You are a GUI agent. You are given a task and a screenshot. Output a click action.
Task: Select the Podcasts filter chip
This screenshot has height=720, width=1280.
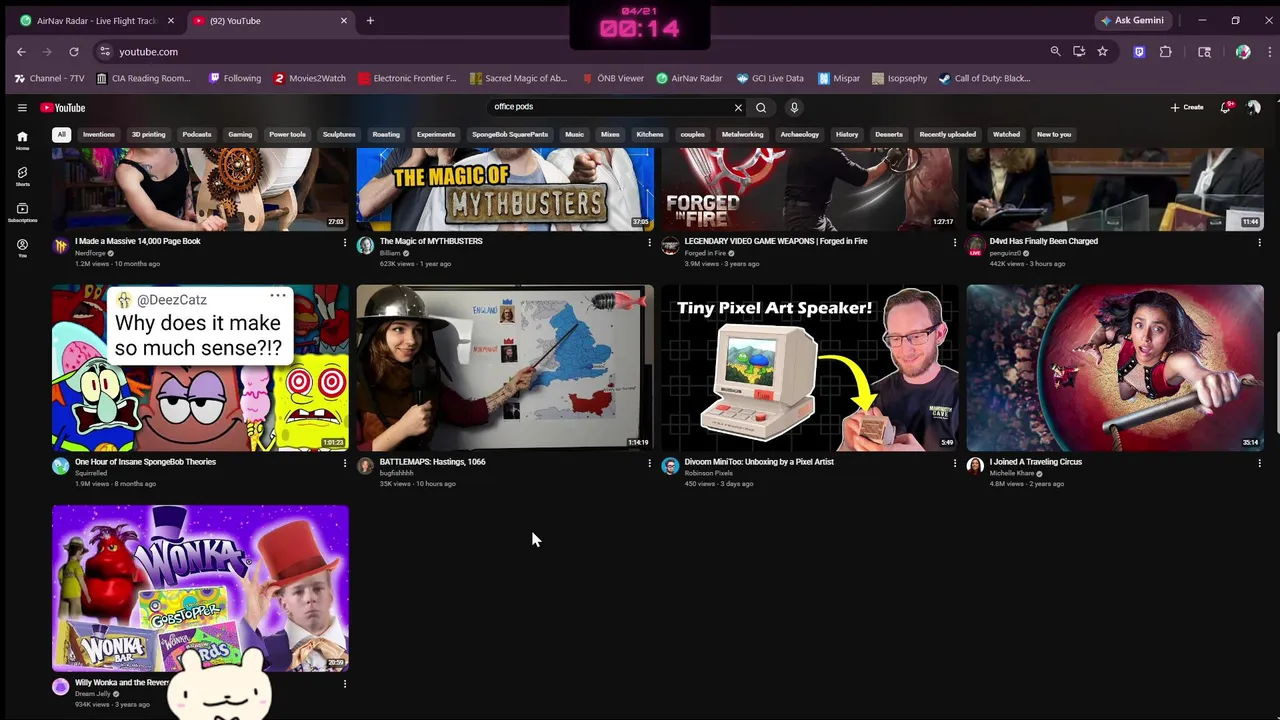[x=197, y=134]
